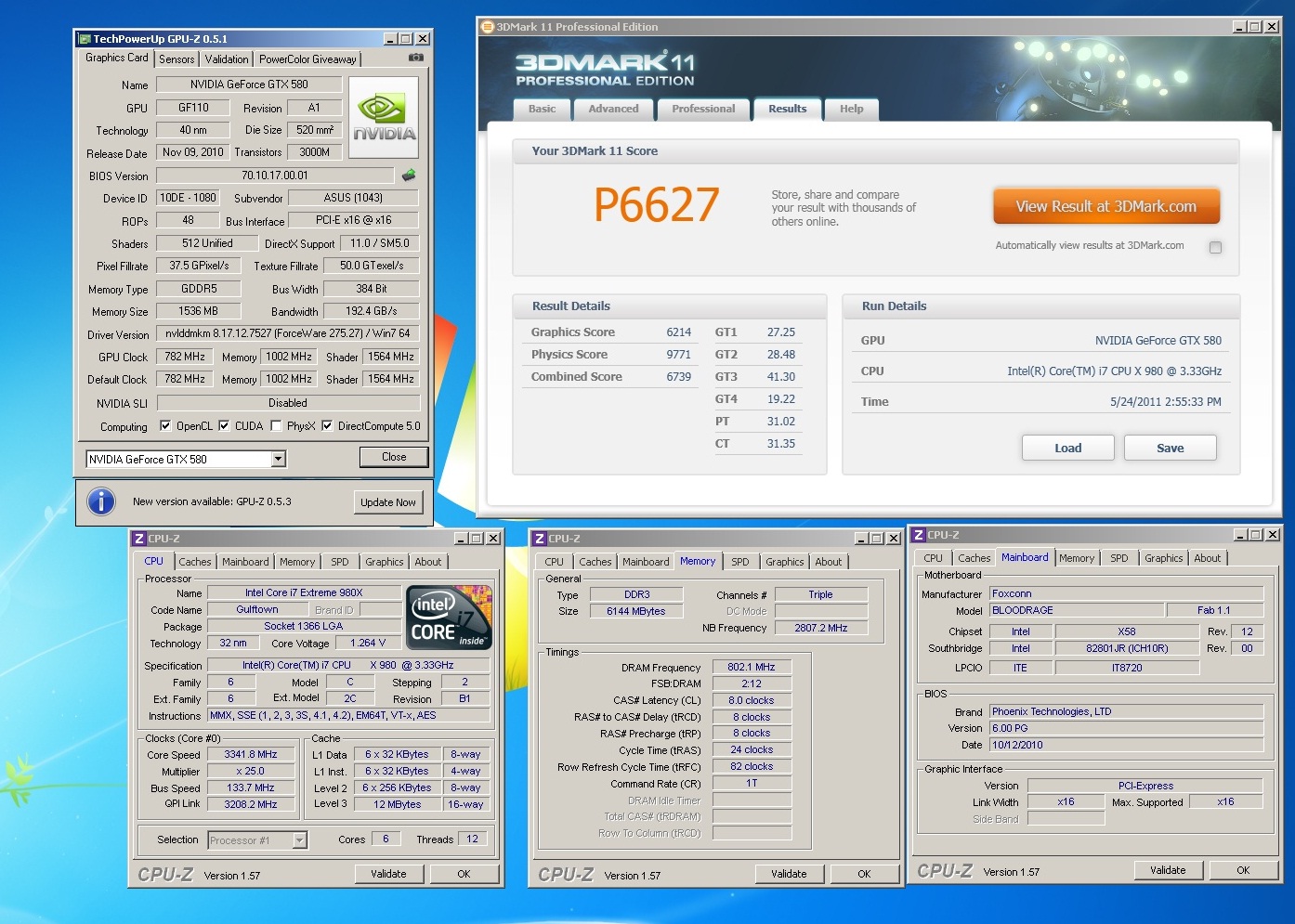Click the NVIDIA logo in GPU-Z
The width and height of the screenshot is (1295, 924).
[384, 117]
